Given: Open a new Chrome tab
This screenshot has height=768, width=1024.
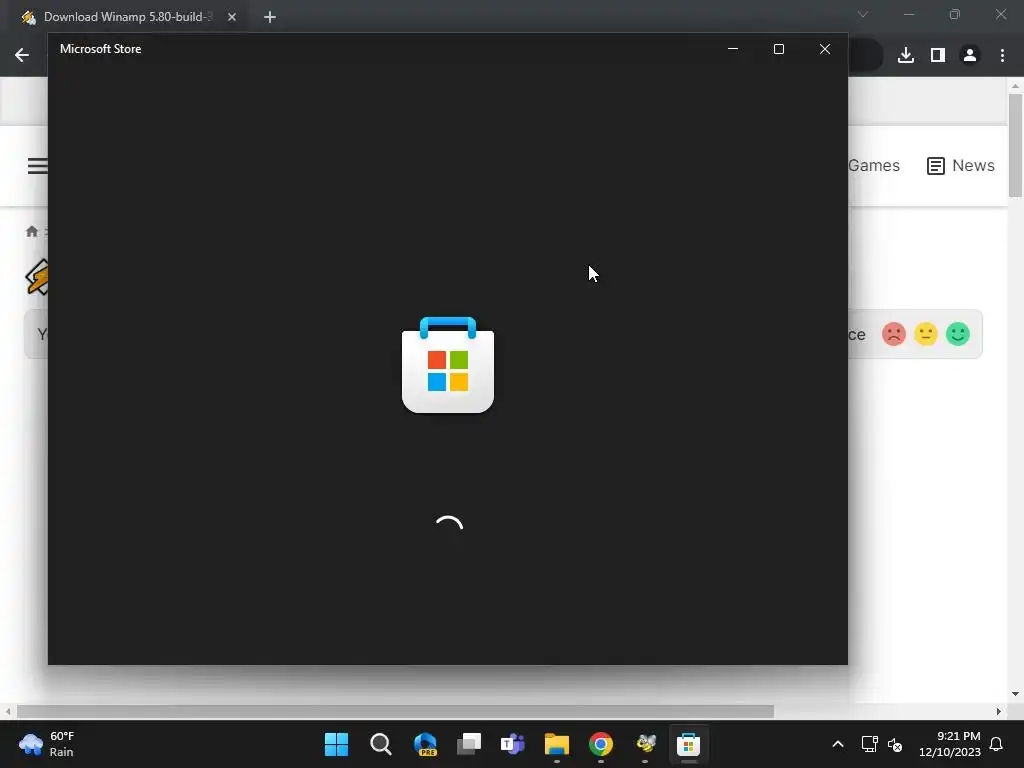Looking at the screenshot, I should [270, 17].
